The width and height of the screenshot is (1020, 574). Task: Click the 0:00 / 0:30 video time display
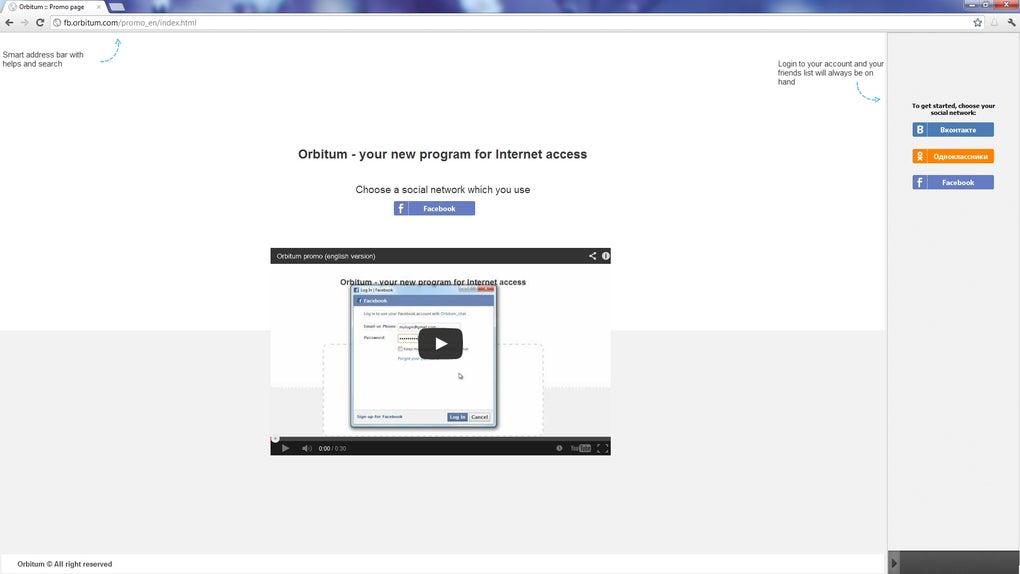(332, 448)
